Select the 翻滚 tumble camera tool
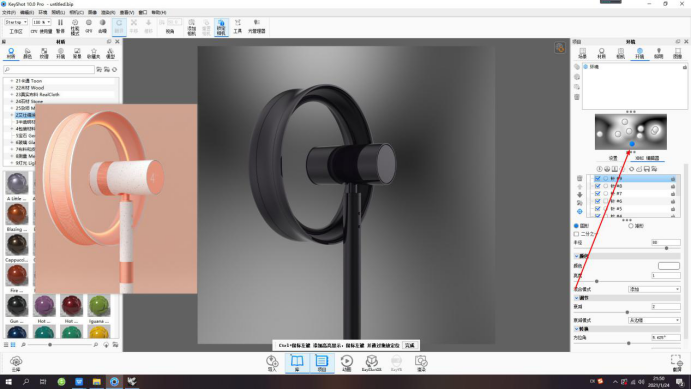 pyautogui.click(x=119, y=26)
